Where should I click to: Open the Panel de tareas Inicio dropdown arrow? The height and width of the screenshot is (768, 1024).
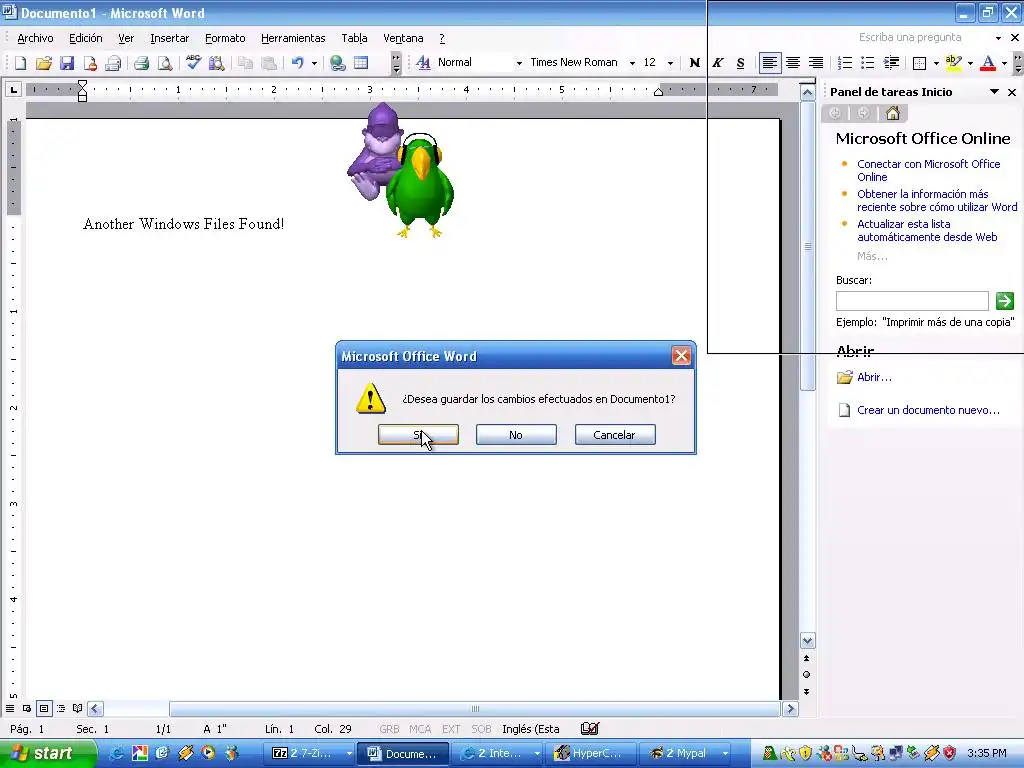994,92
